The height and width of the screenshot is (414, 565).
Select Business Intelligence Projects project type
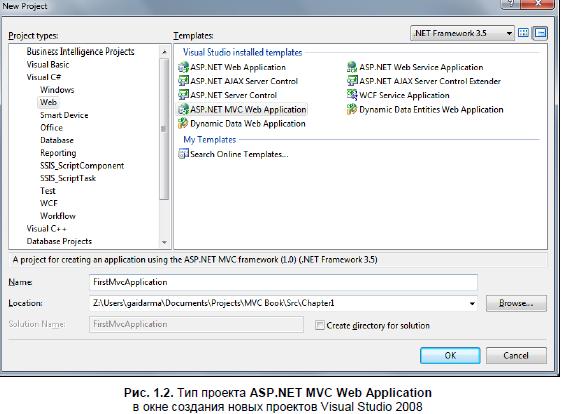(80, 52)
